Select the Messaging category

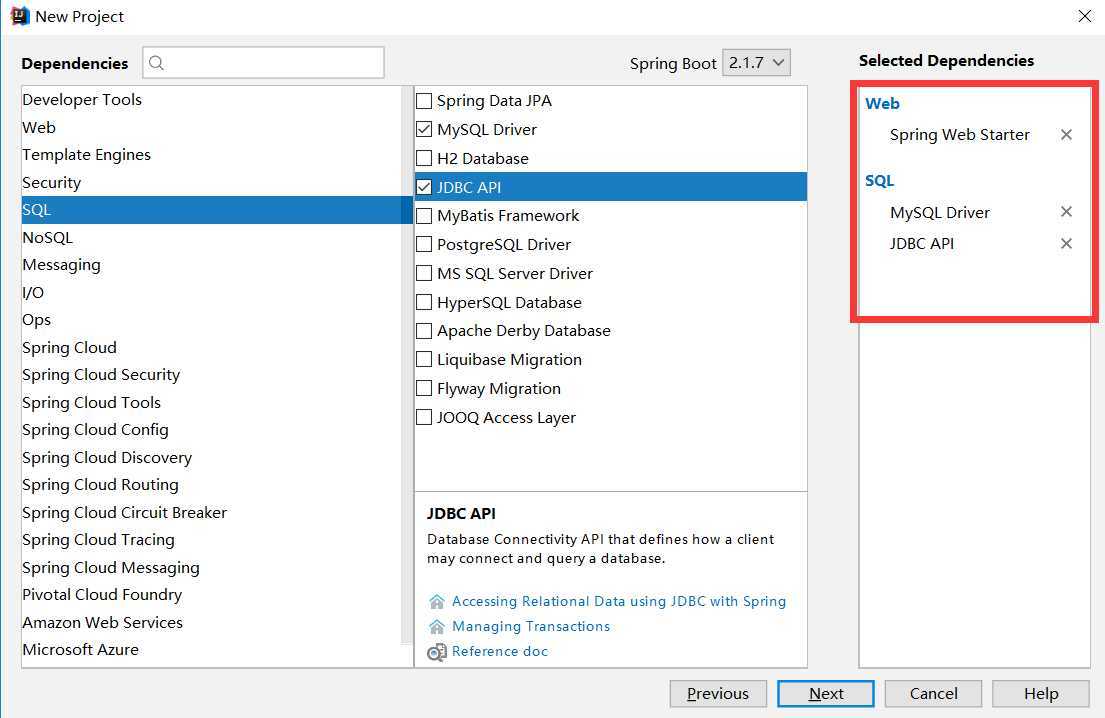point(211,265)
